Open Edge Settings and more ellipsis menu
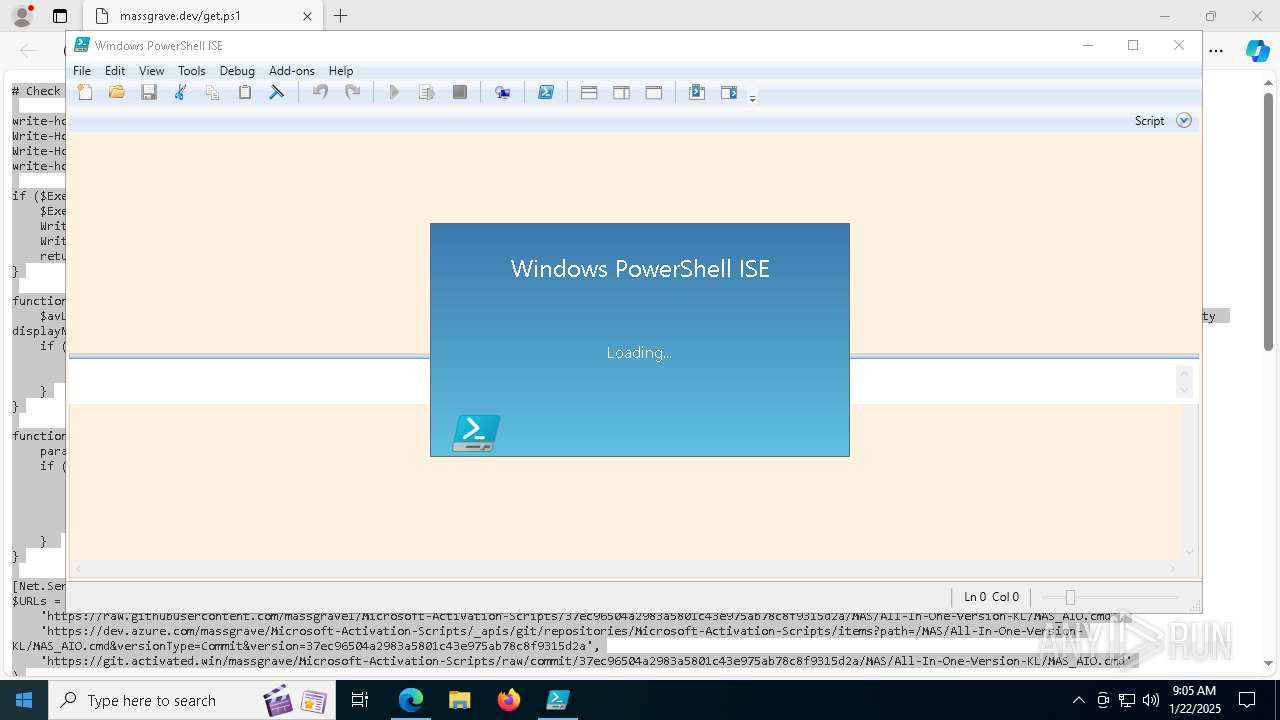The image size is (1280, 720). click(x=1216, y=50)
